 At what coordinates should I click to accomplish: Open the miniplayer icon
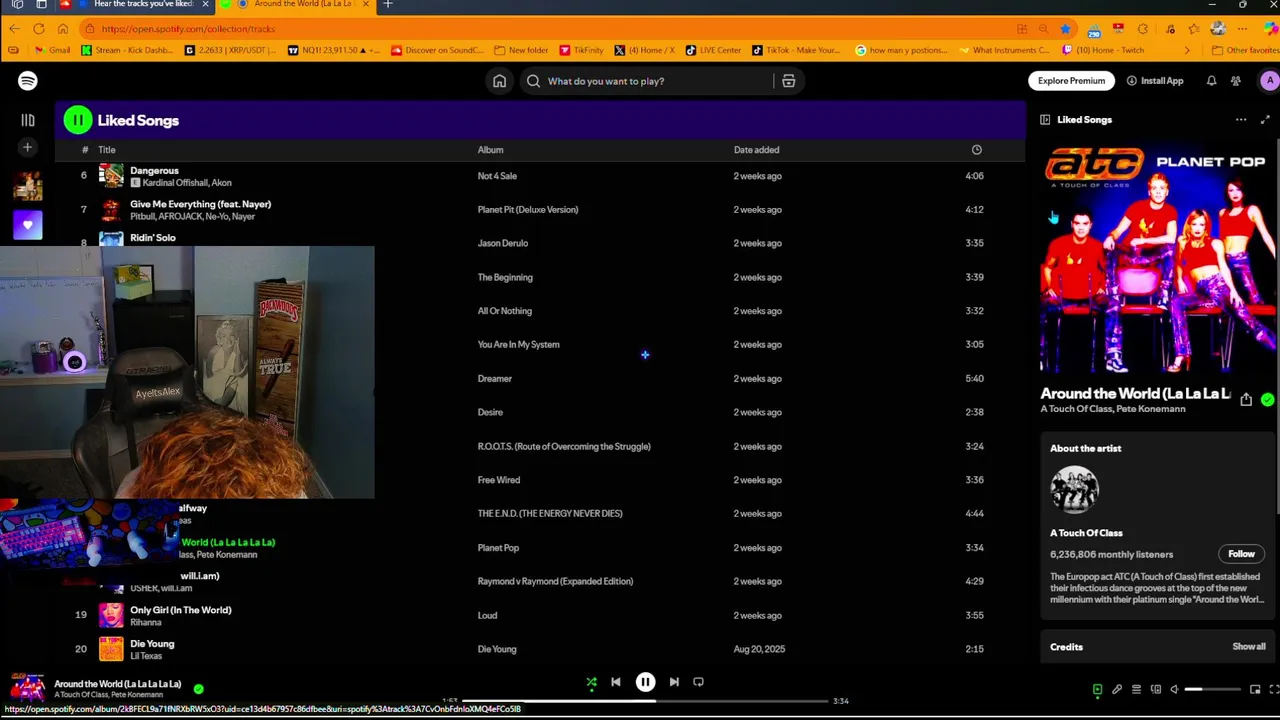(x=1255, y=689)
